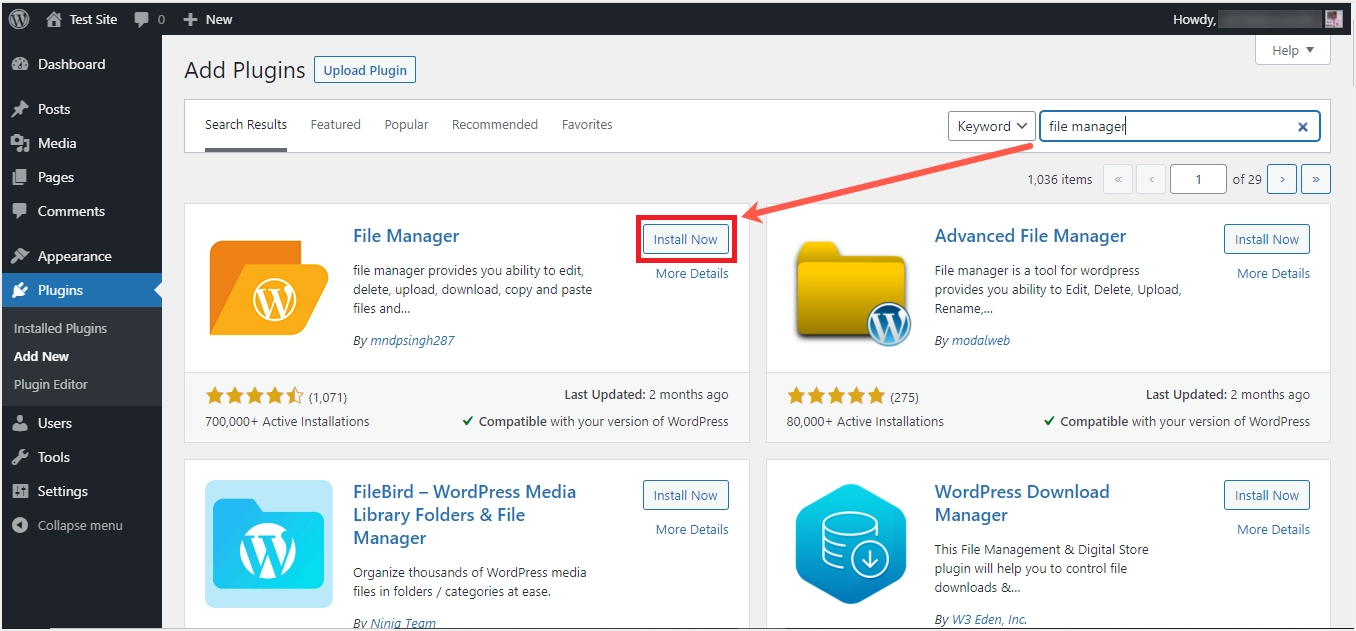
Task: Open Installed Plugins submenu item
Action: point(60,328)
